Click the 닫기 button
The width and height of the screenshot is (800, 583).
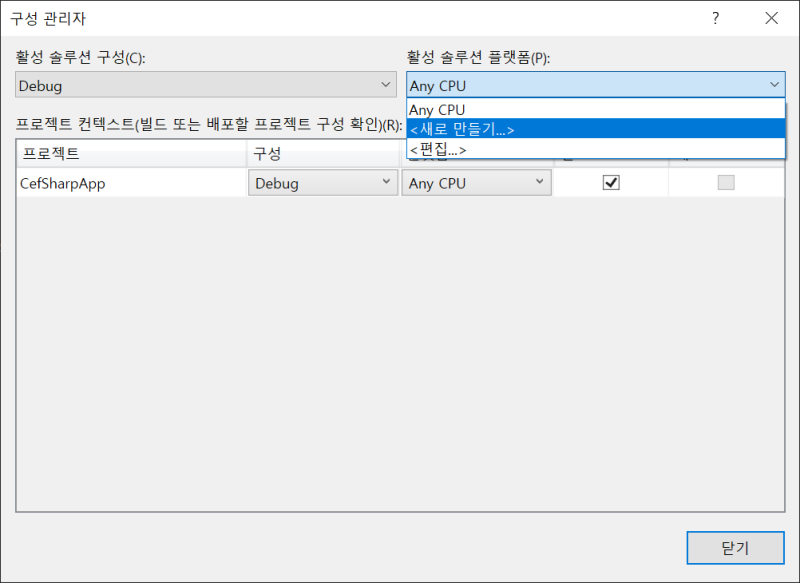[x=735, y=548]
